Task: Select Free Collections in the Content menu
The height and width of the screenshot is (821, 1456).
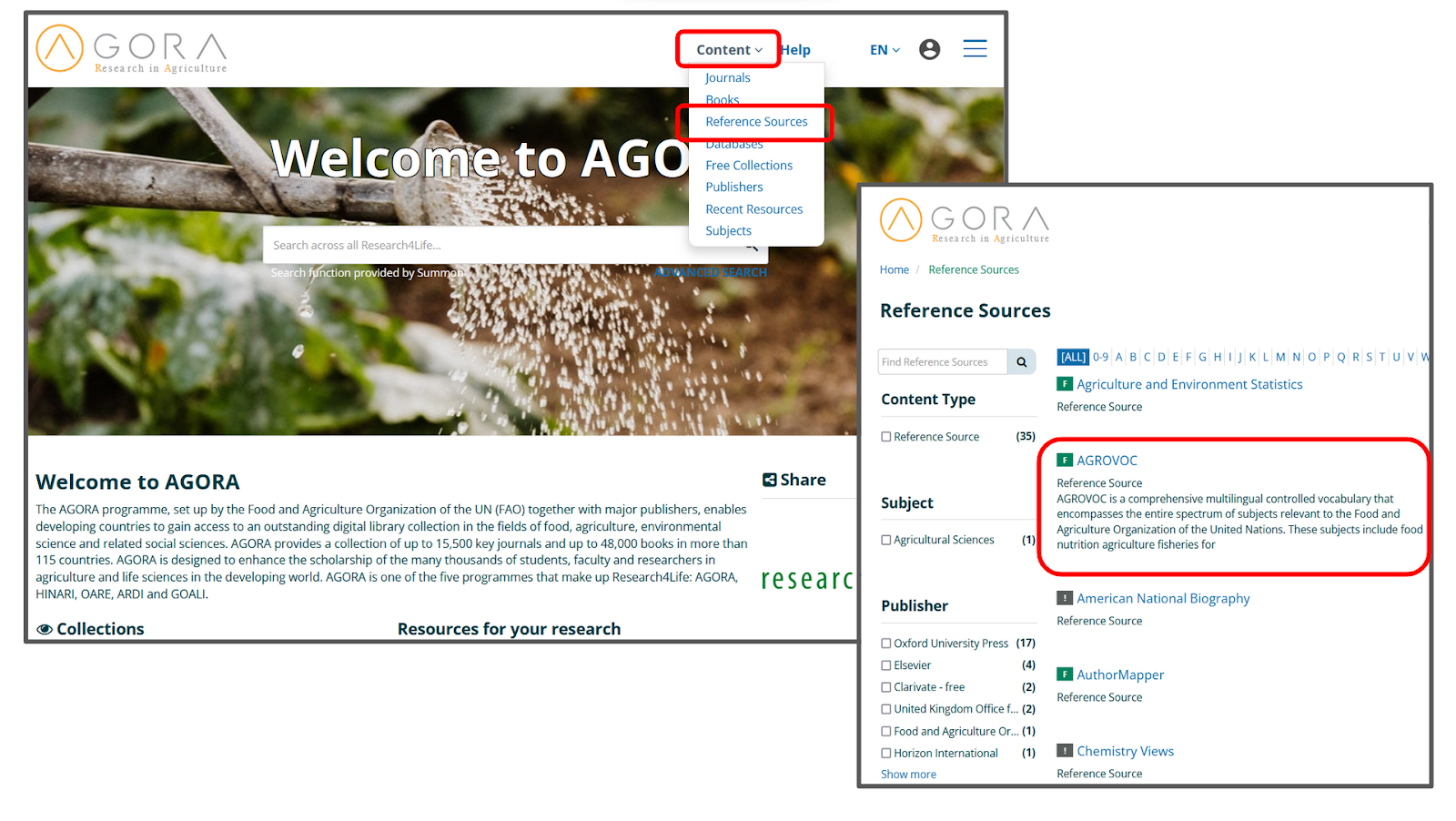Action: 749,166
